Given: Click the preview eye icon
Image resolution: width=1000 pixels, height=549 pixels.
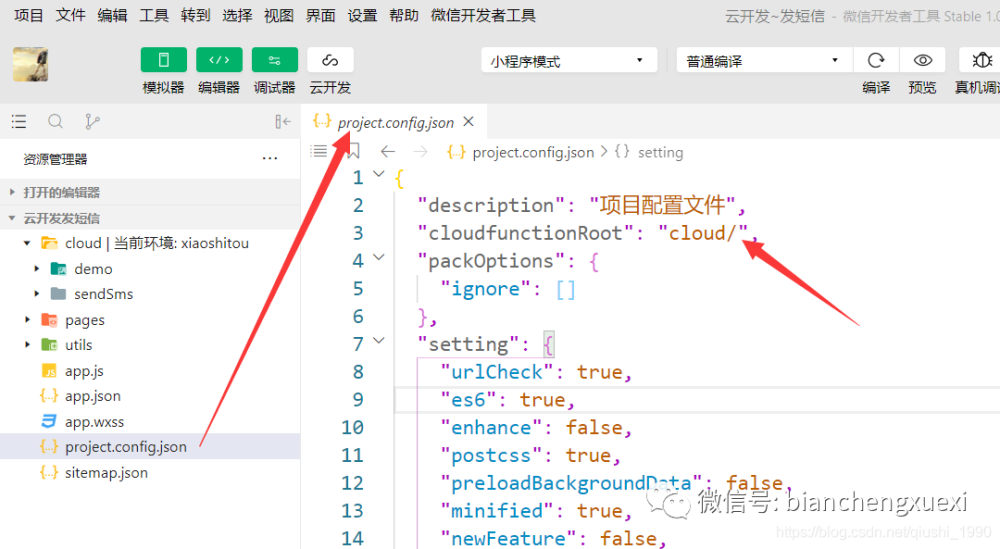Looking at the screenshot, I should 922,61.
